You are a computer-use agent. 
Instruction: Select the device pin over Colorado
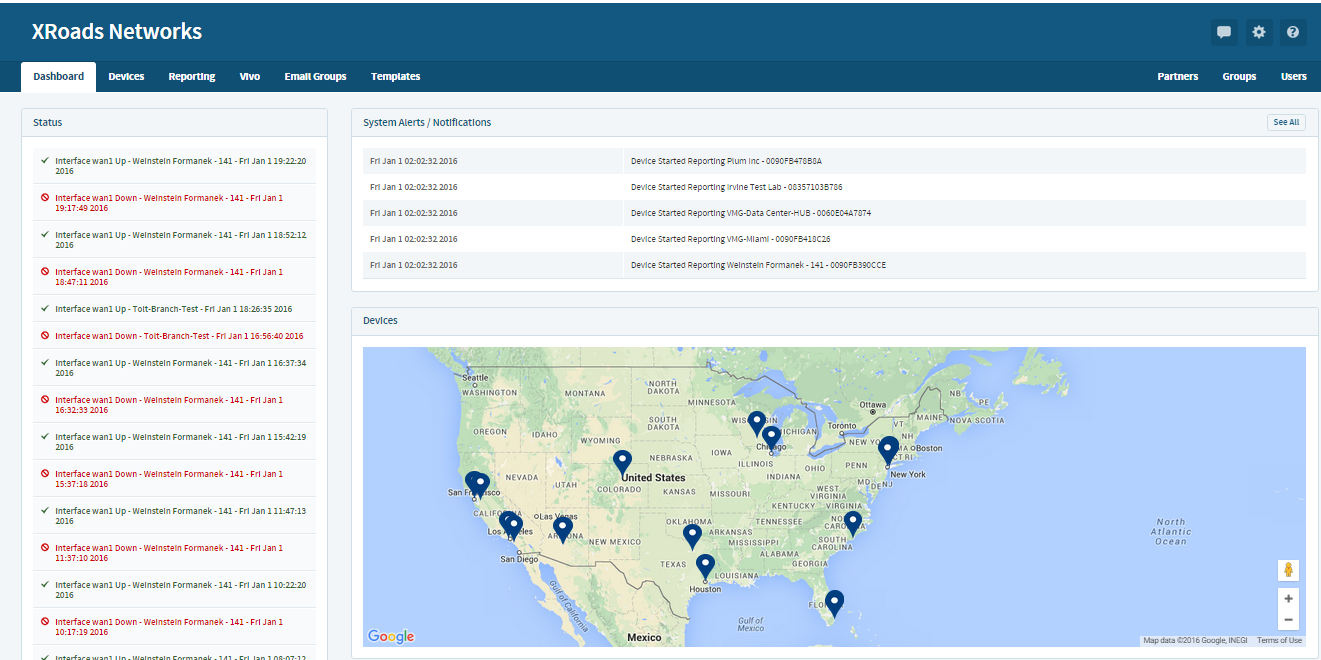click(x=623, y=463)
